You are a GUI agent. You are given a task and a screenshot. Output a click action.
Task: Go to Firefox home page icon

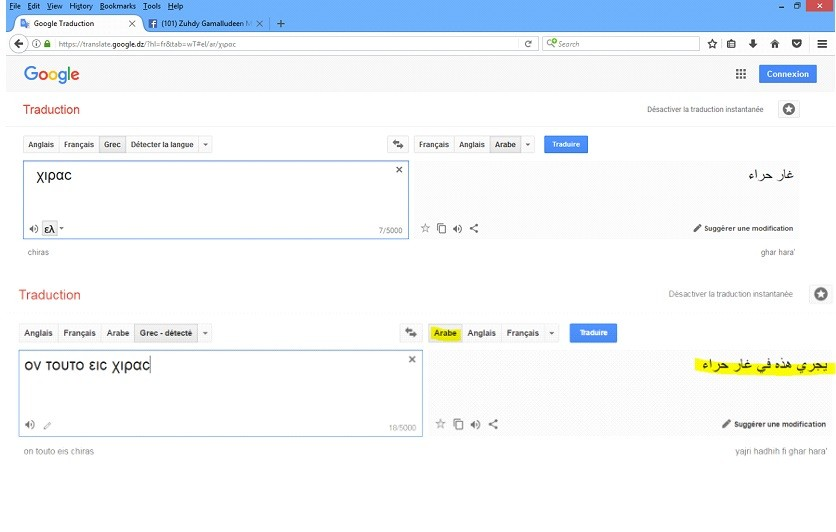775,44
